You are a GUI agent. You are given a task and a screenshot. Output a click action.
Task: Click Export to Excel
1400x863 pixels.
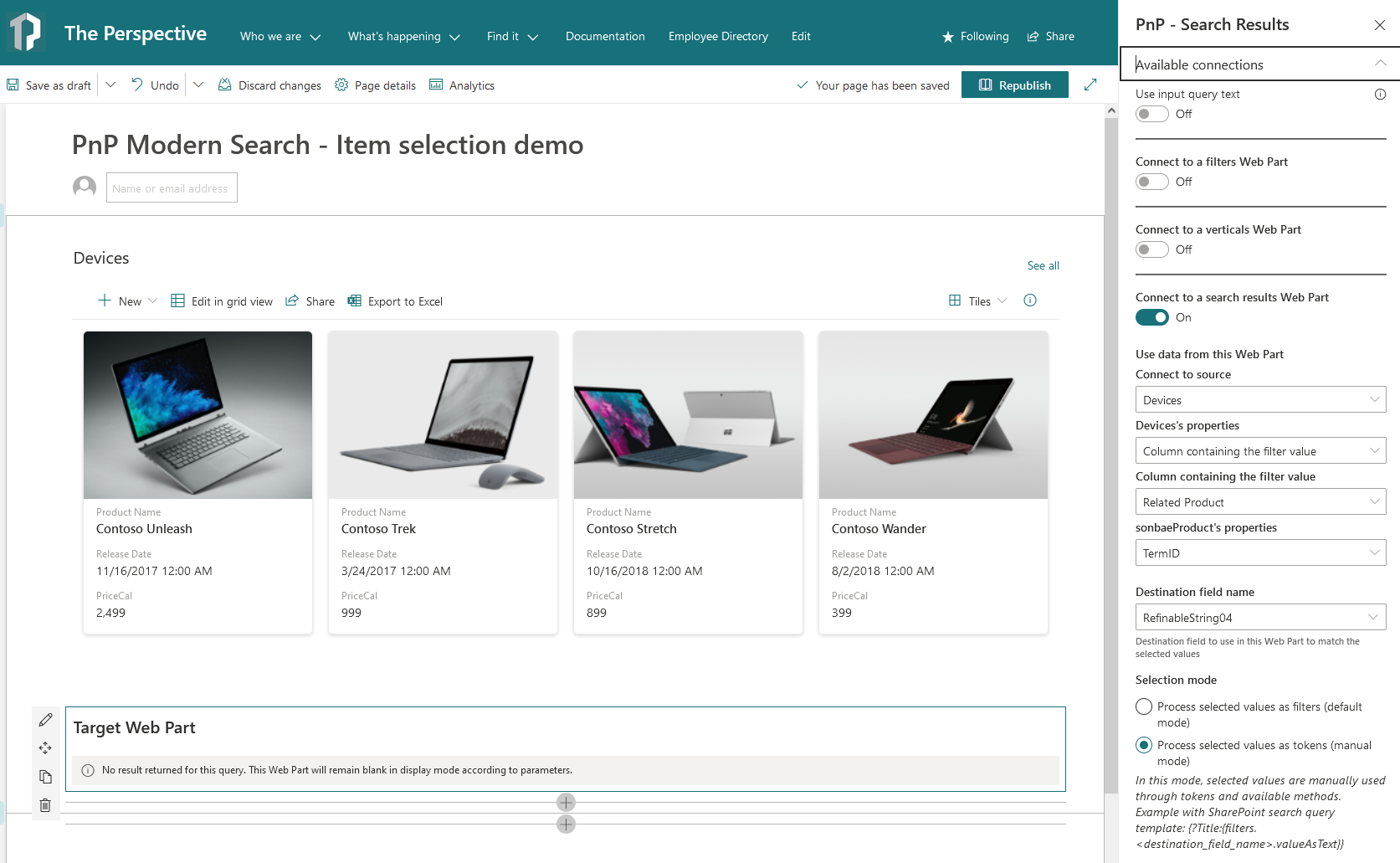(395, 301)
